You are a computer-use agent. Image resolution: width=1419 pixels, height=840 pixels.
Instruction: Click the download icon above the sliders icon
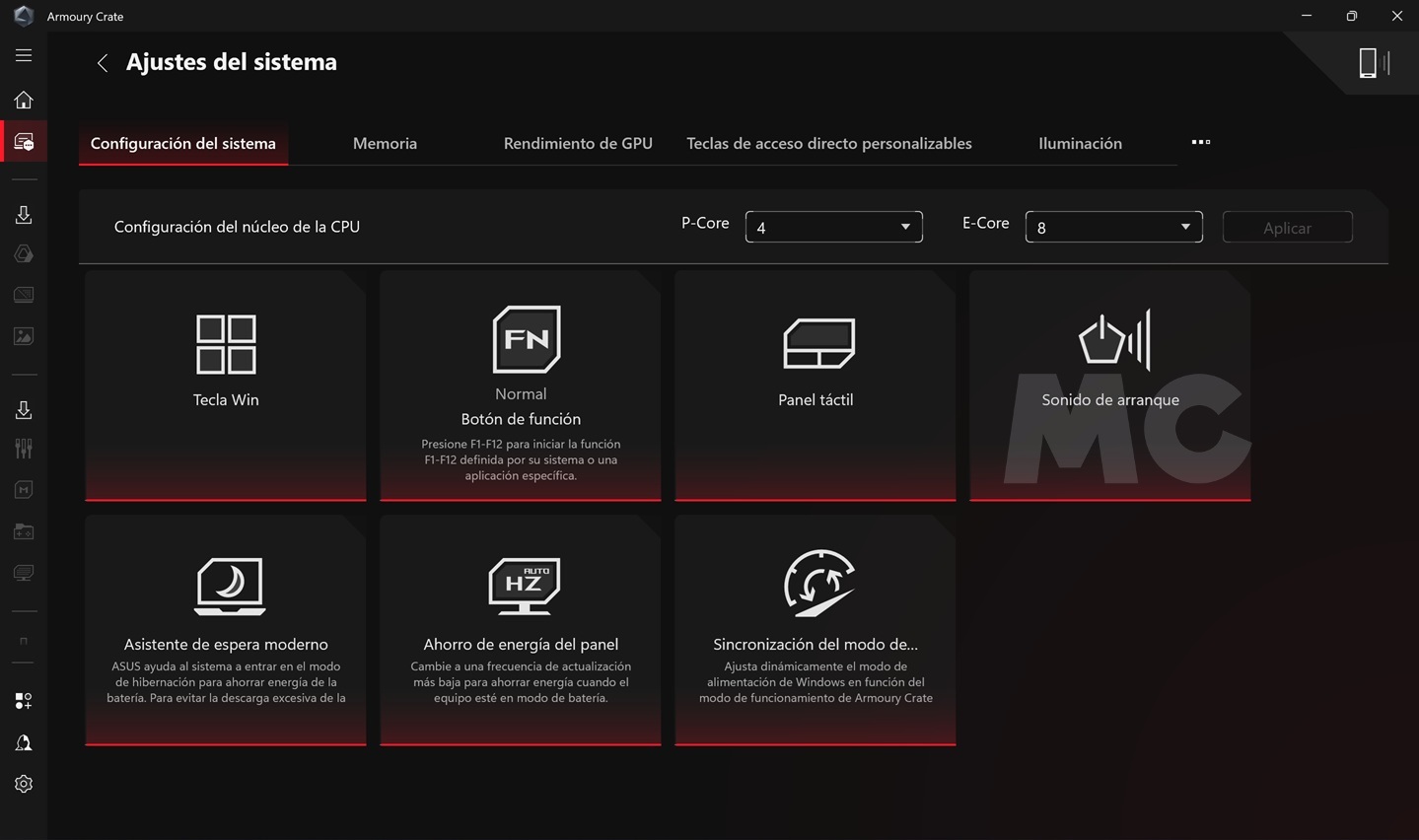(x=24, y=409)
